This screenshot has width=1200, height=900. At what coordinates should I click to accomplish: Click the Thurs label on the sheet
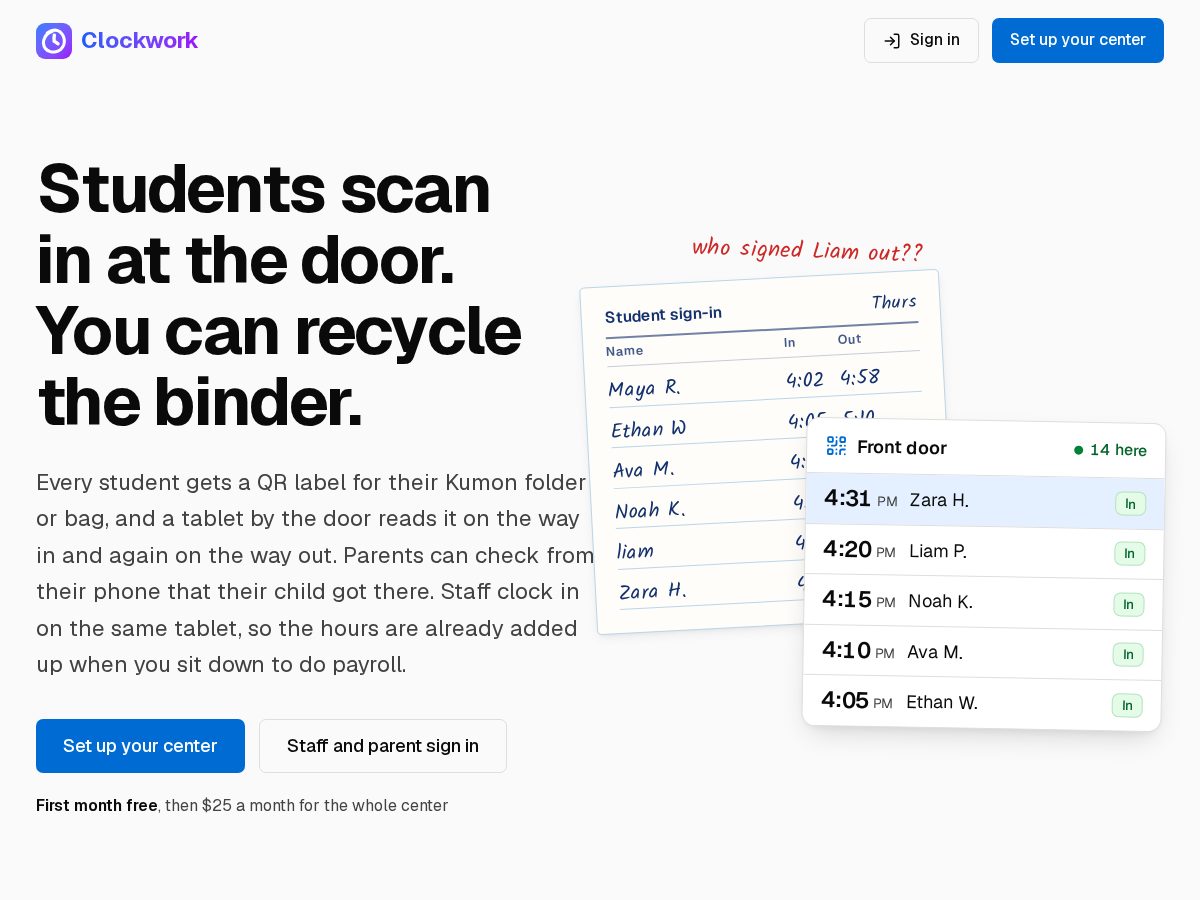coord(894,302)
